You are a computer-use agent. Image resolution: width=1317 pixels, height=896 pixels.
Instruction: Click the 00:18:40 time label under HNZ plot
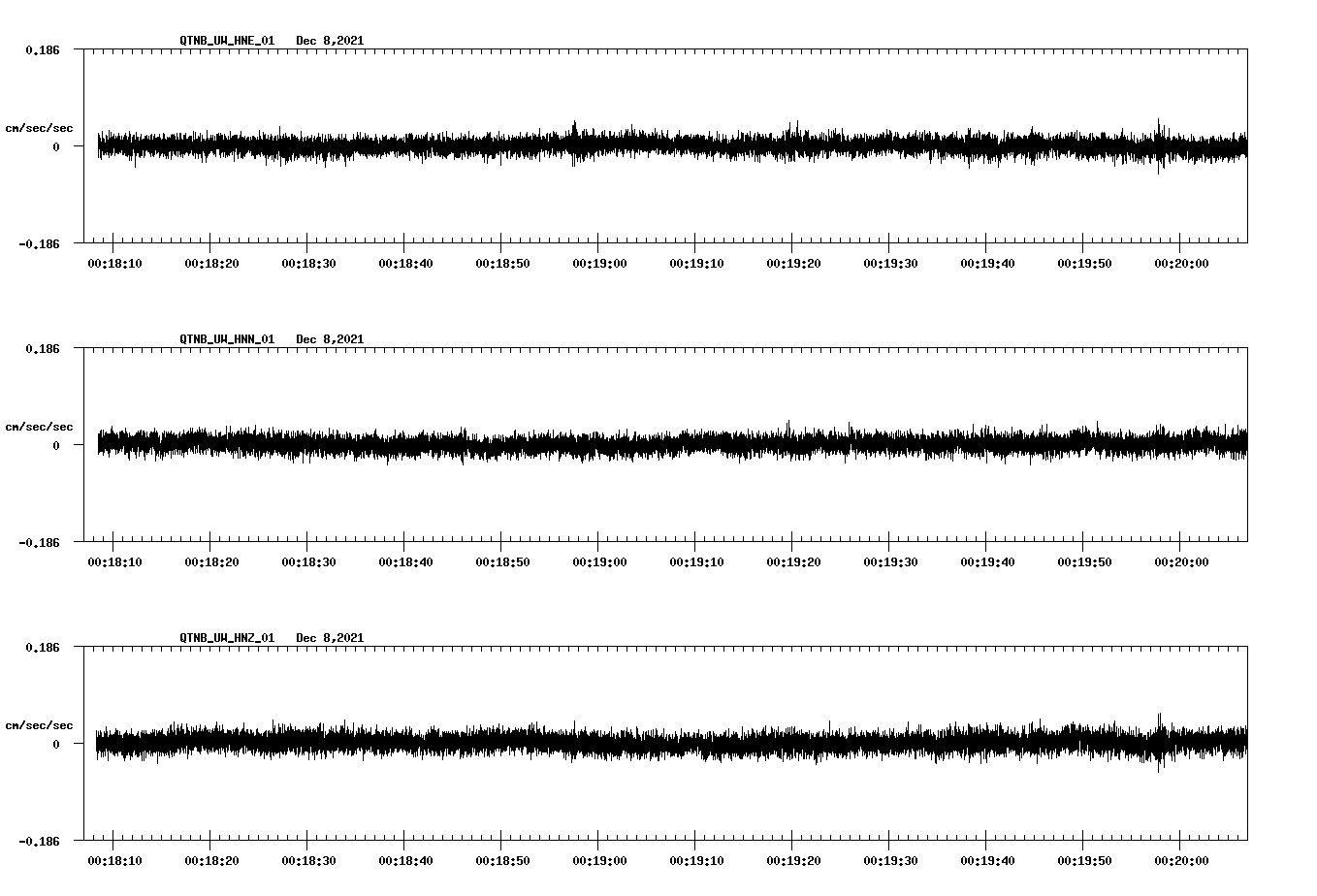click(405, 861)
